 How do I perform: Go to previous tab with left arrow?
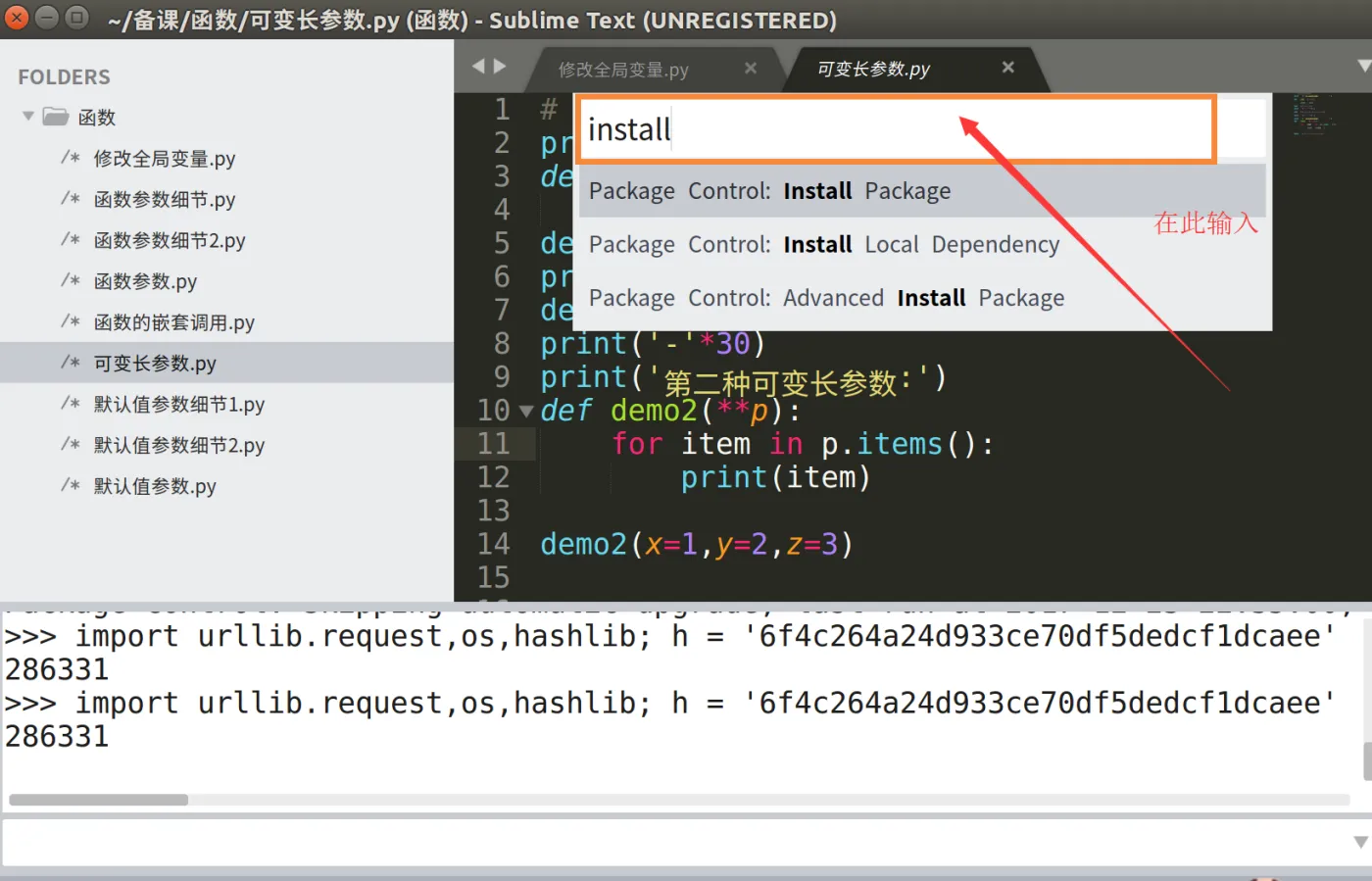478,67
